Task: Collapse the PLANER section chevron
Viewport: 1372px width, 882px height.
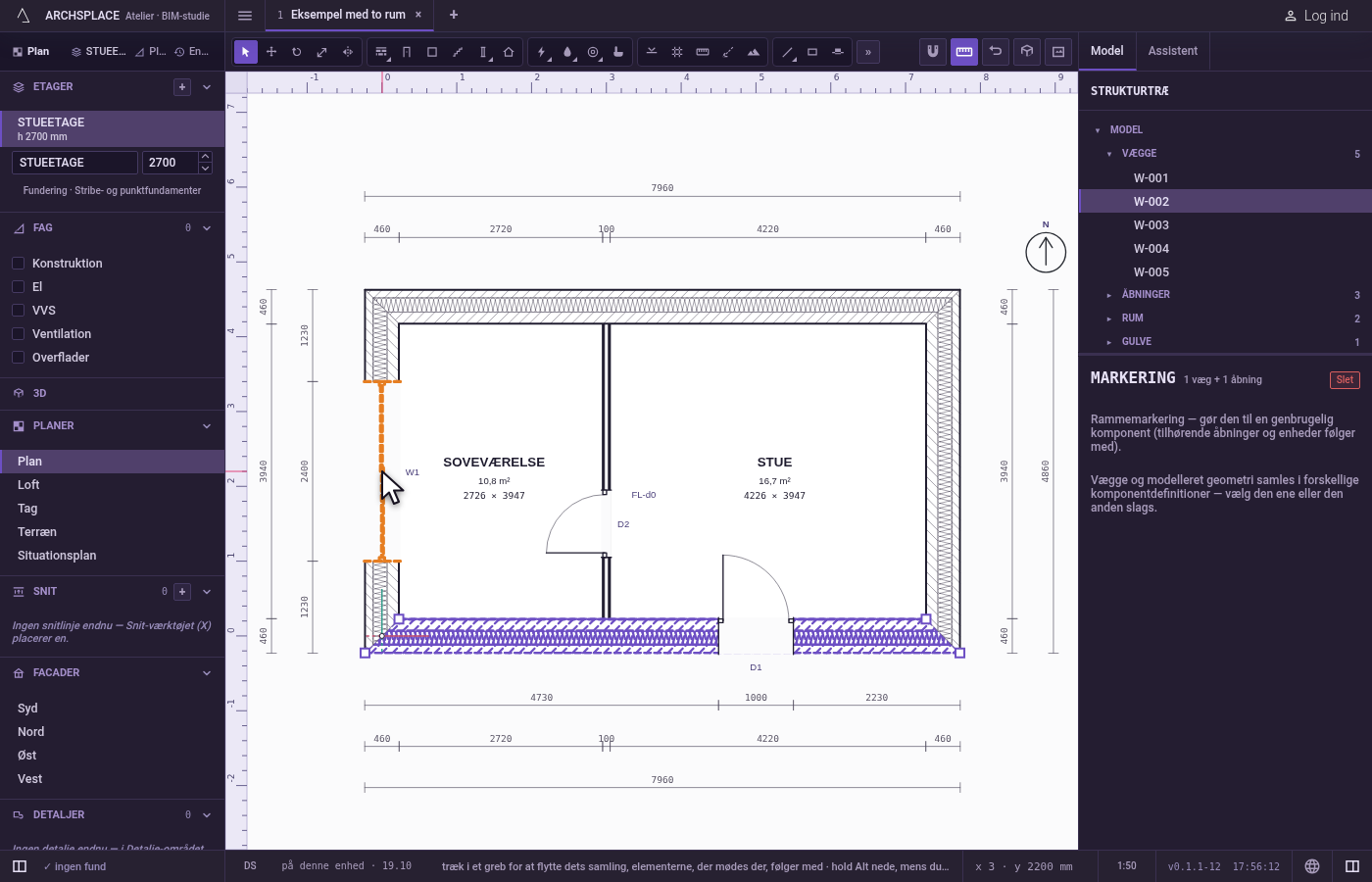Action: (207, 426)
